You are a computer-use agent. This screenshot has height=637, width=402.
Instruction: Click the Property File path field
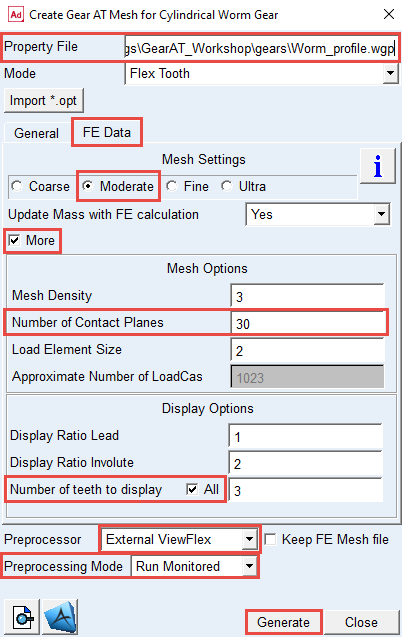261,48
